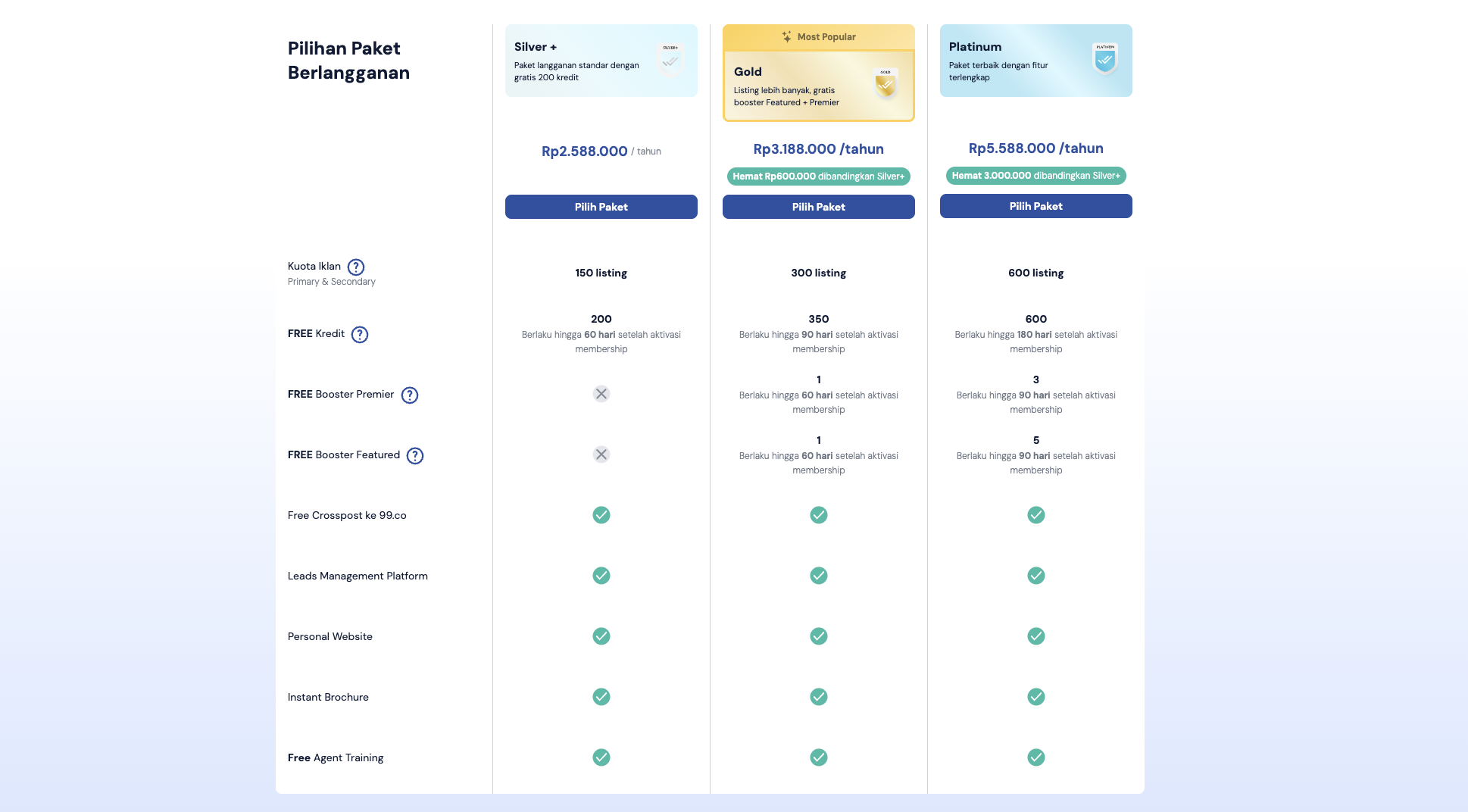The image size is (1468, 812).
Task: Click the Platinum shield badge icon
Action: 1105,58
